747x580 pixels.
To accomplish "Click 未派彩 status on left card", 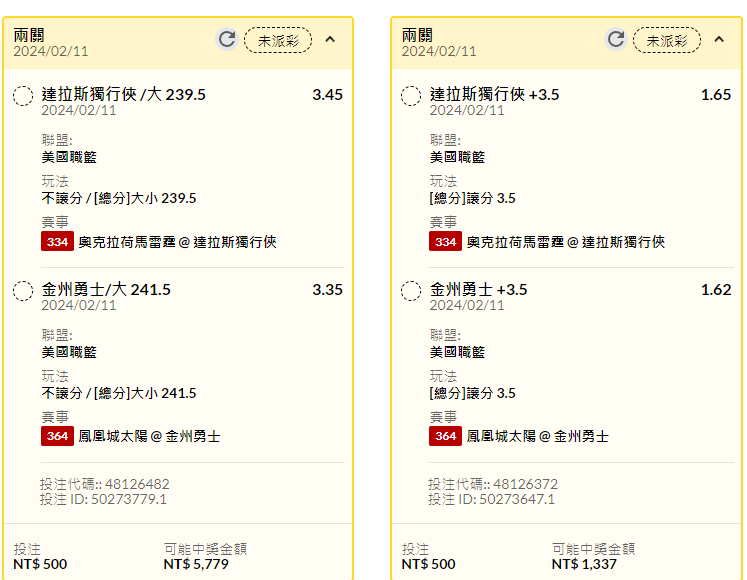I will (x=278, y=40).
